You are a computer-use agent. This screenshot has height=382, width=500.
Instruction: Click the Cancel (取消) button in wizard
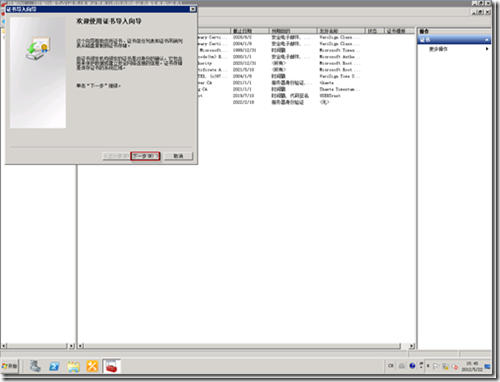178,156
